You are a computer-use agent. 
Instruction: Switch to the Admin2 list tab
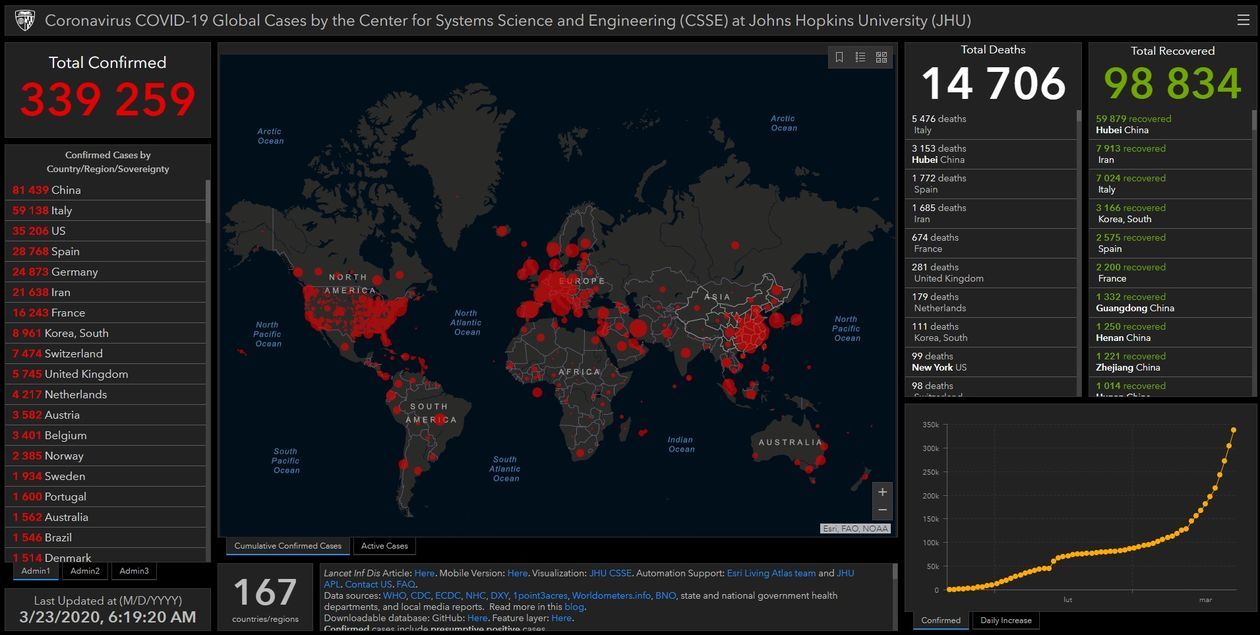click(85, 571)
